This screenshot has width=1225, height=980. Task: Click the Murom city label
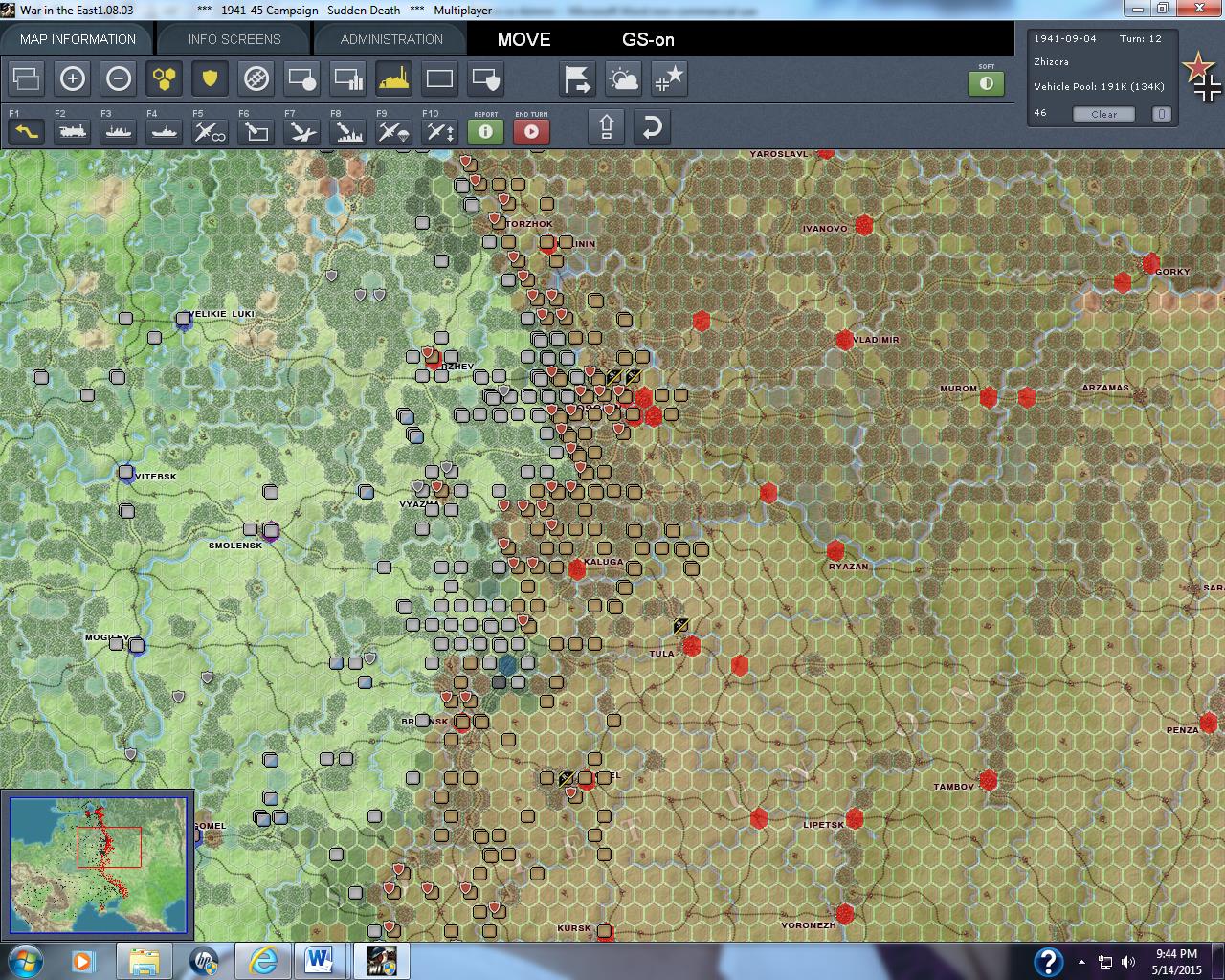point(958,389)
